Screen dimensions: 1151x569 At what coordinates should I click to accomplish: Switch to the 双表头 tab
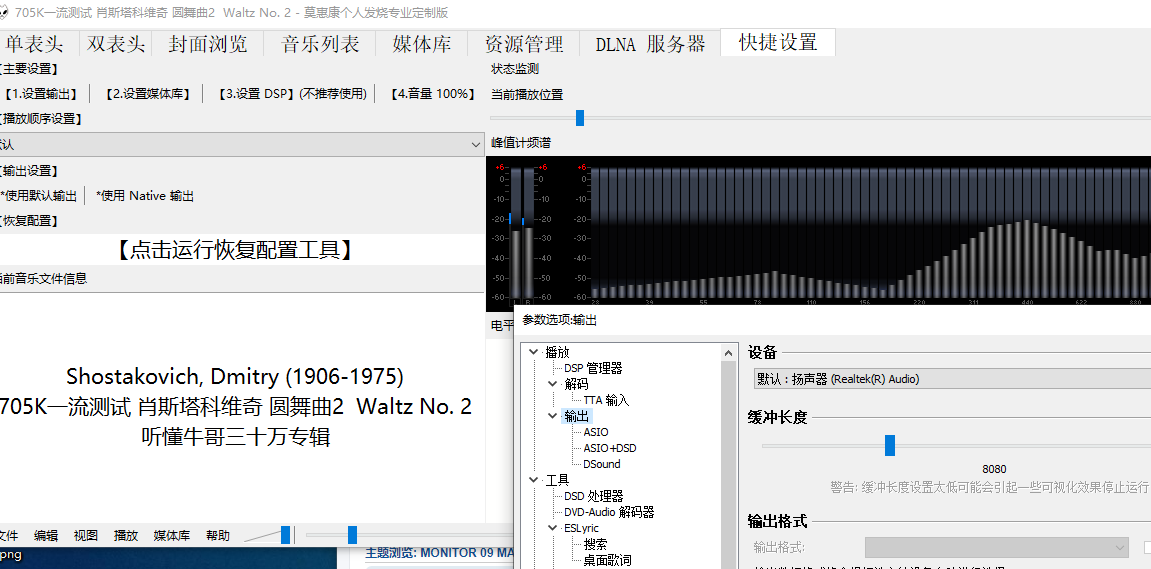tap(116, 44)
